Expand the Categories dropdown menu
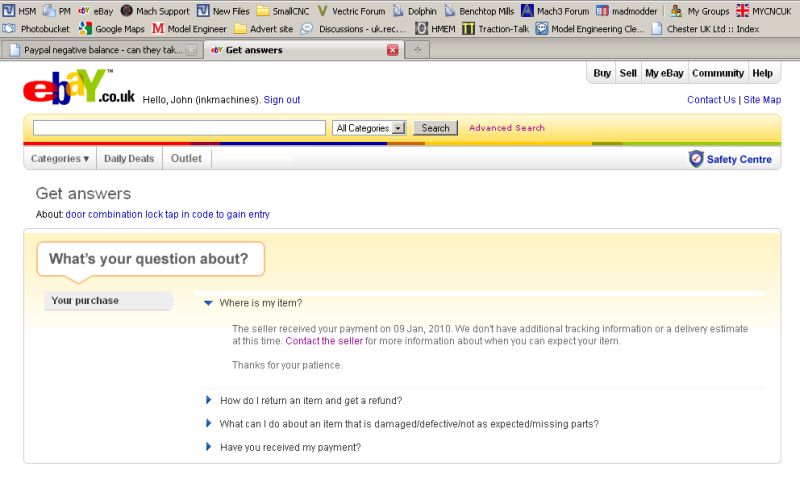The width and height of the screenshot is (800, 504). [x=60, y=159]
